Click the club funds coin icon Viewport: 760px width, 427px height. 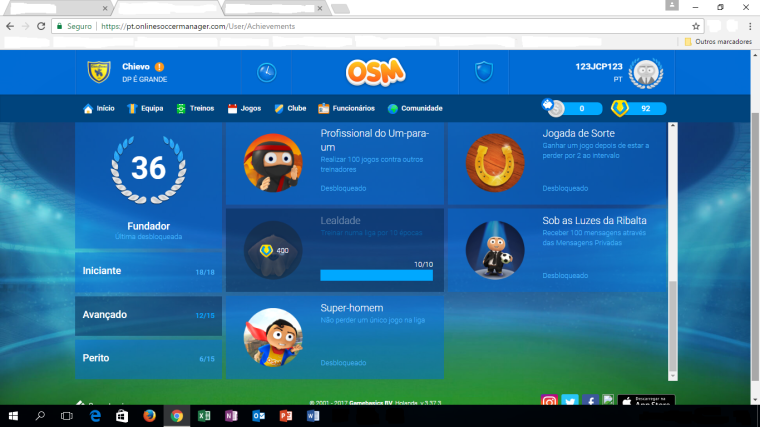(x=554, y=108)
